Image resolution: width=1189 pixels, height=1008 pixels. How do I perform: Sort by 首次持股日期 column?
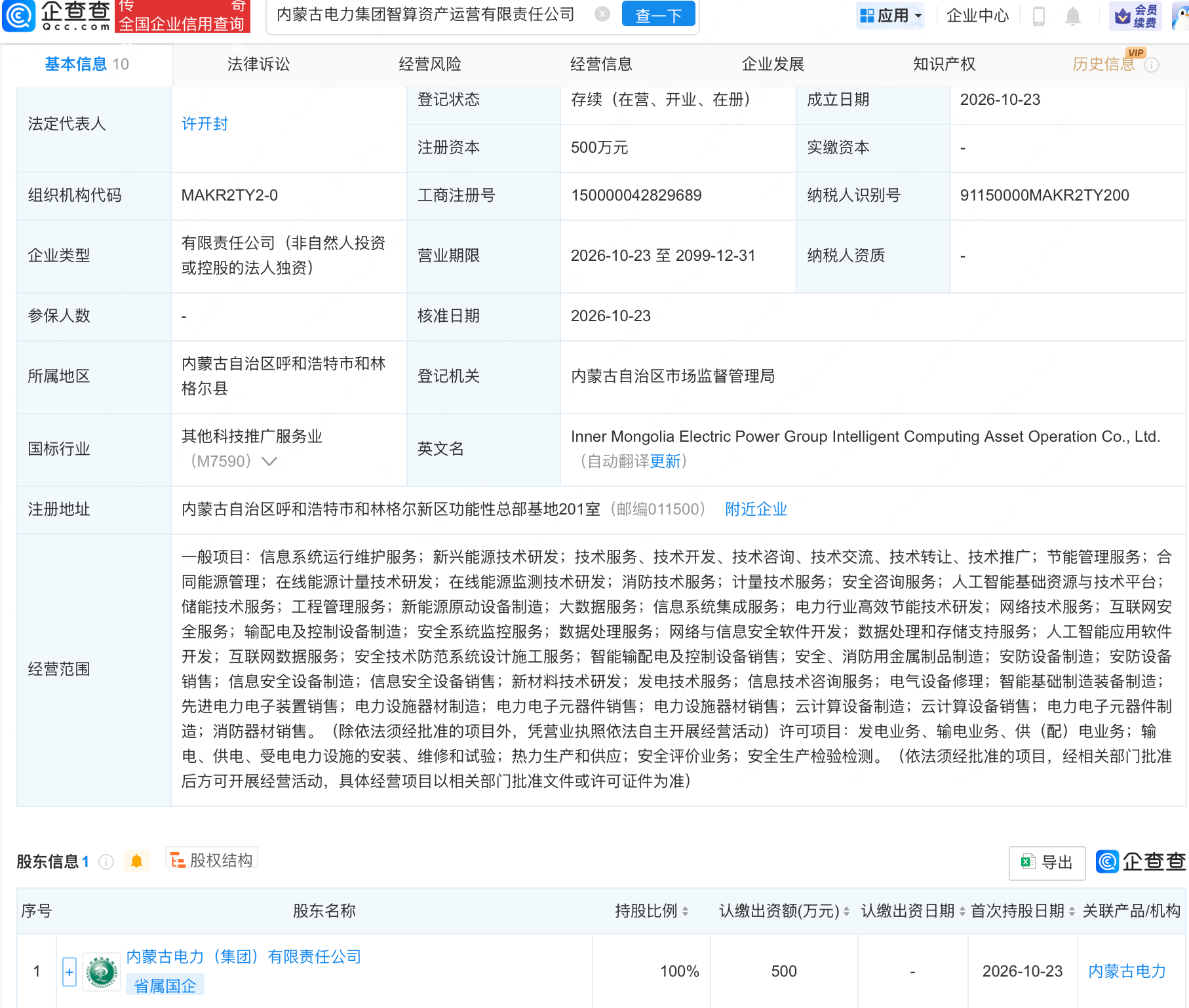(x=1072, y=911)
